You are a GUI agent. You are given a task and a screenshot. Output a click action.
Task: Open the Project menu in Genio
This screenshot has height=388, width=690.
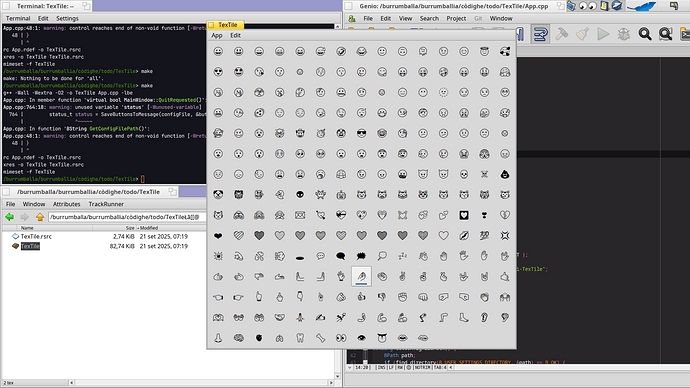click(x=456, y=18)
